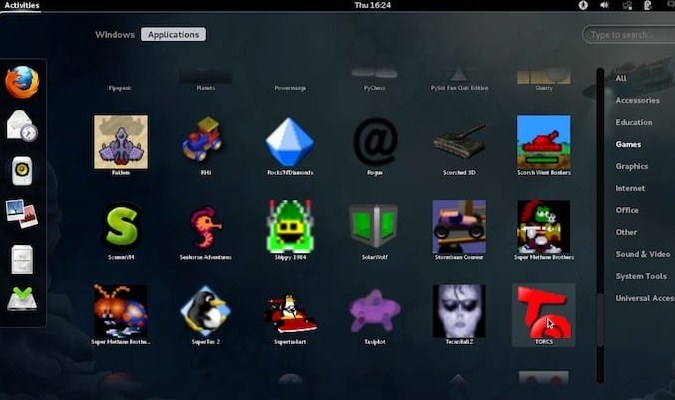
Task: Click the Quarry label
Action: click(544, 88)
